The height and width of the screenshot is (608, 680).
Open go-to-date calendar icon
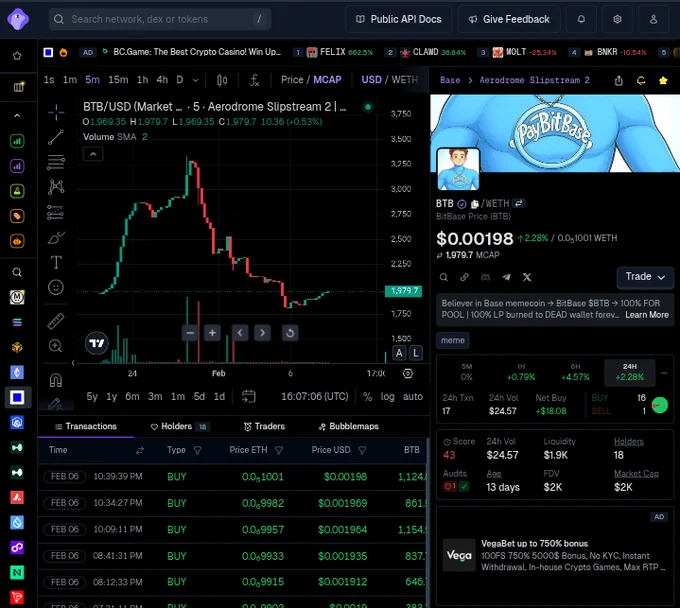point(248,396)
